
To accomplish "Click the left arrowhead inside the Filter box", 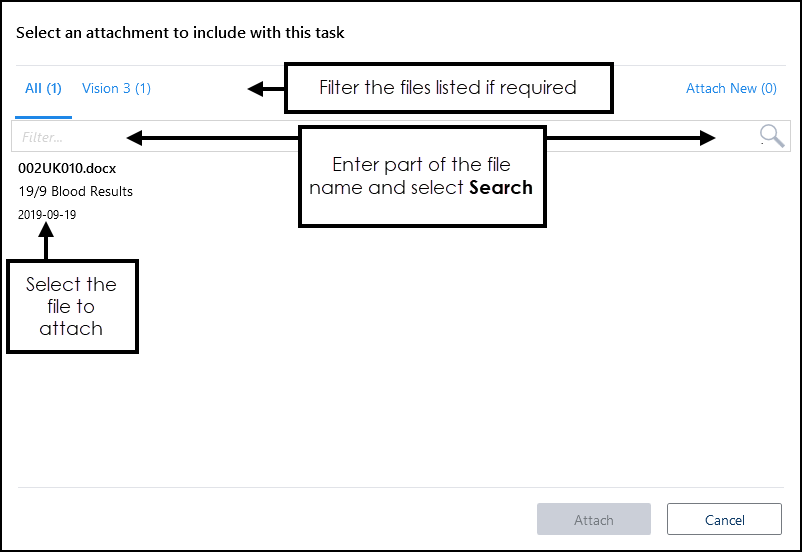I will click(134, 137).
